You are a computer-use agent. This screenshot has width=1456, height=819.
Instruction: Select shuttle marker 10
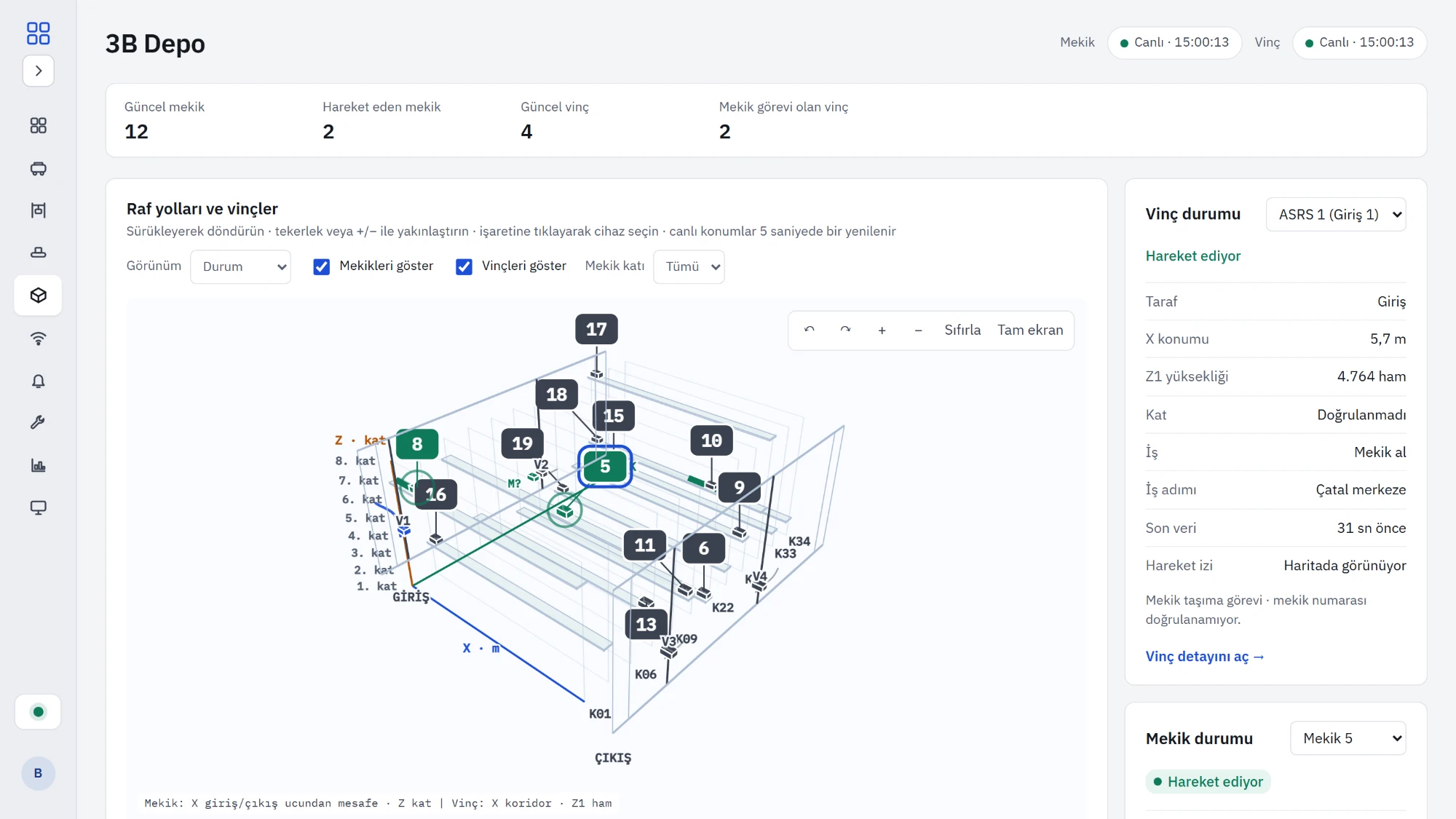tap(711, 440)
